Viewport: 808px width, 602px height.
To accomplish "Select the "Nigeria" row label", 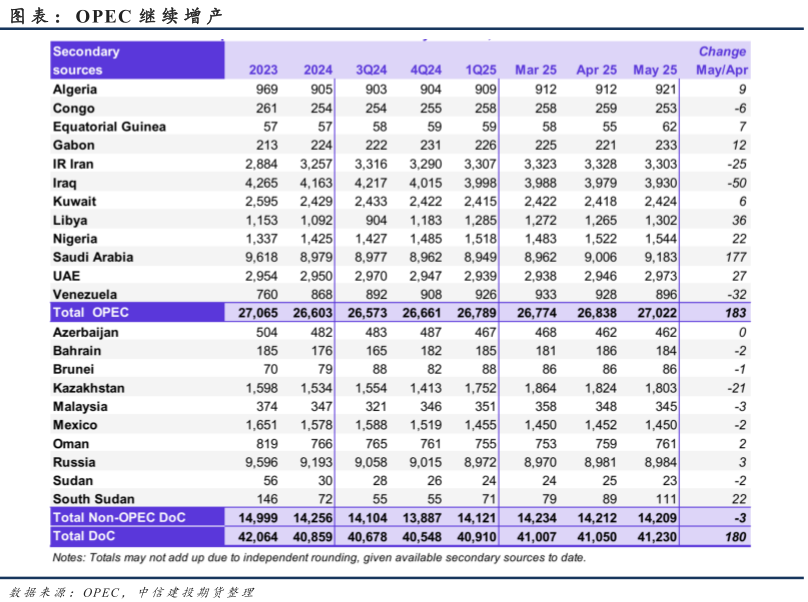I will [x=75, y=239].
